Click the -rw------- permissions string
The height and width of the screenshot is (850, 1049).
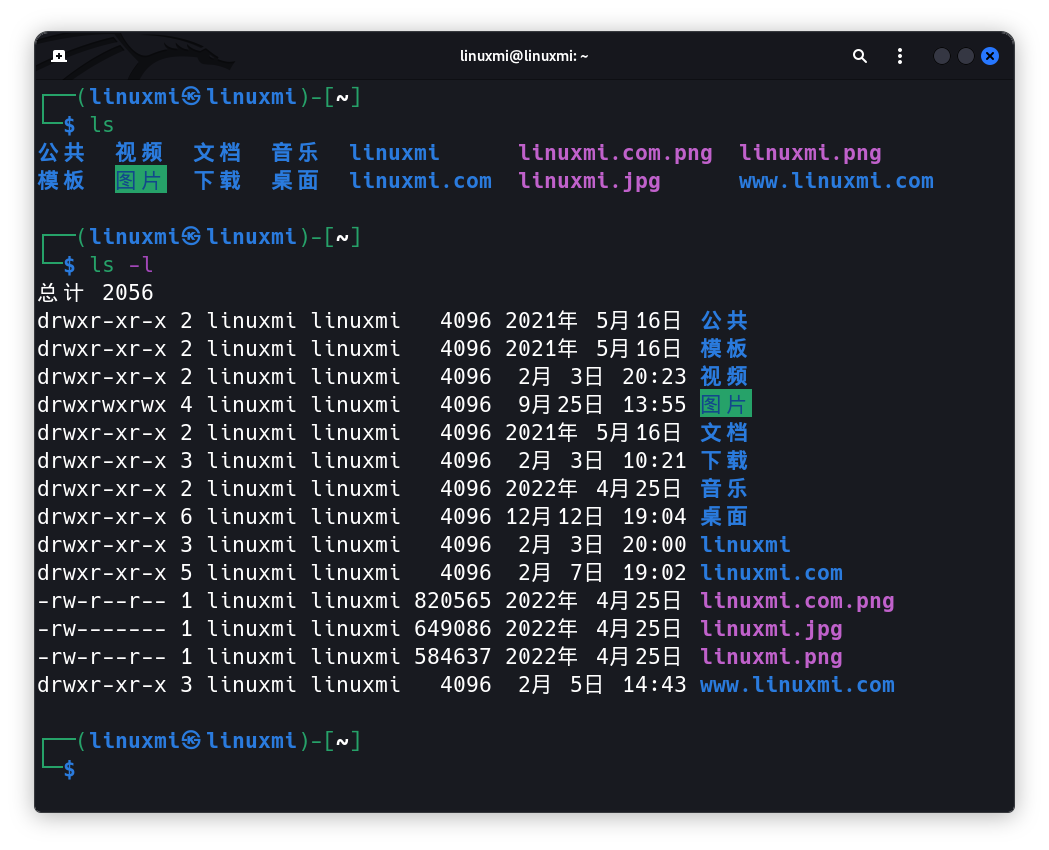tap(102, 629)
